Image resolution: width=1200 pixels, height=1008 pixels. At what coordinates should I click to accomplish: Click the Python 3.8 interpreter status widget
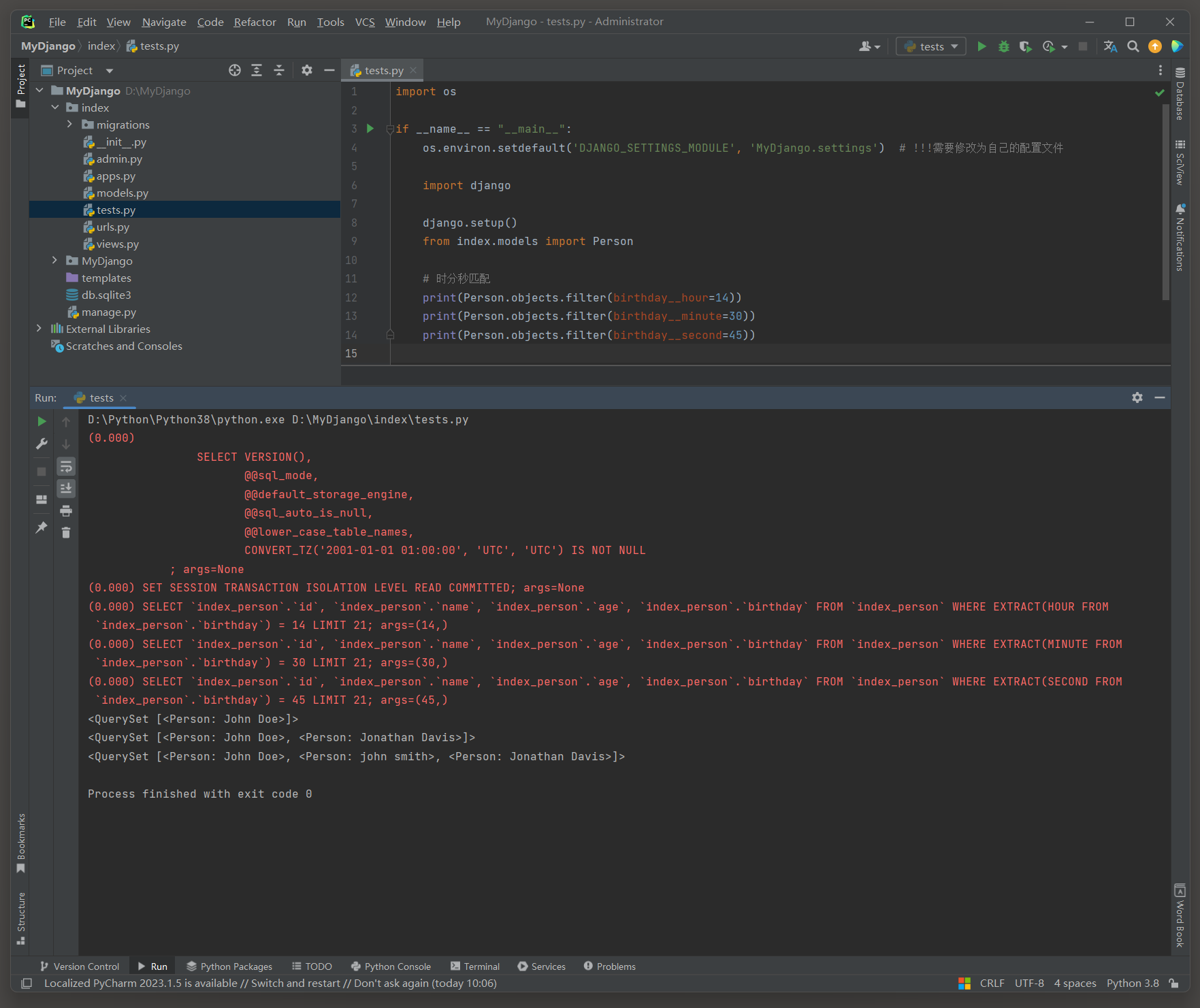click(1133, 983)
